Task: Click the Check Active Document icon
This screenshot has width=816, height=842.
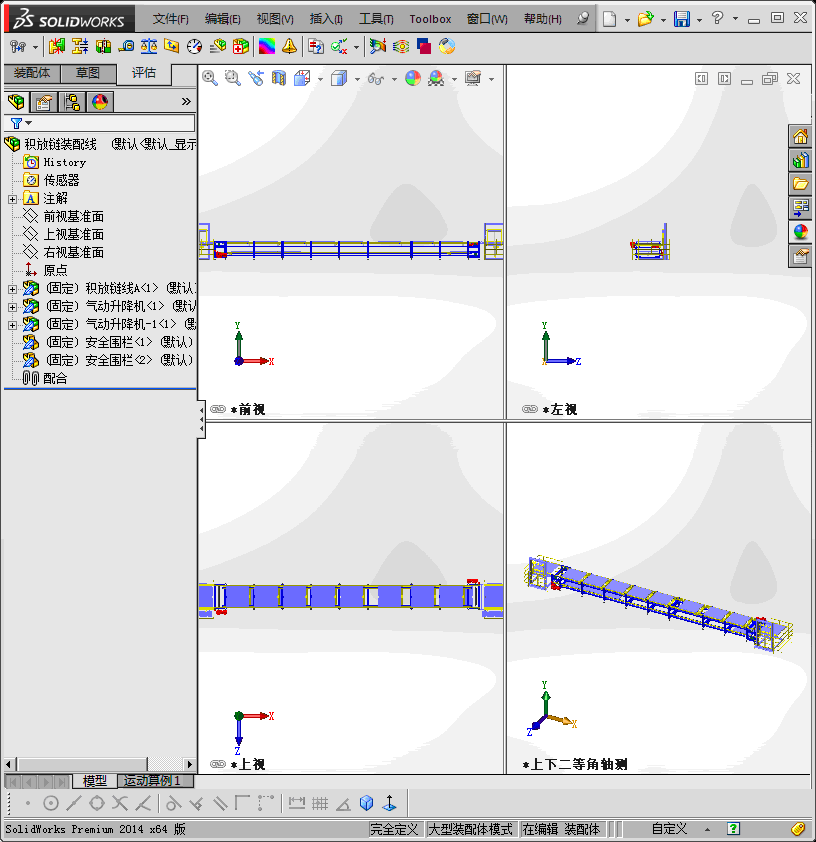Action: coord(339,47)
